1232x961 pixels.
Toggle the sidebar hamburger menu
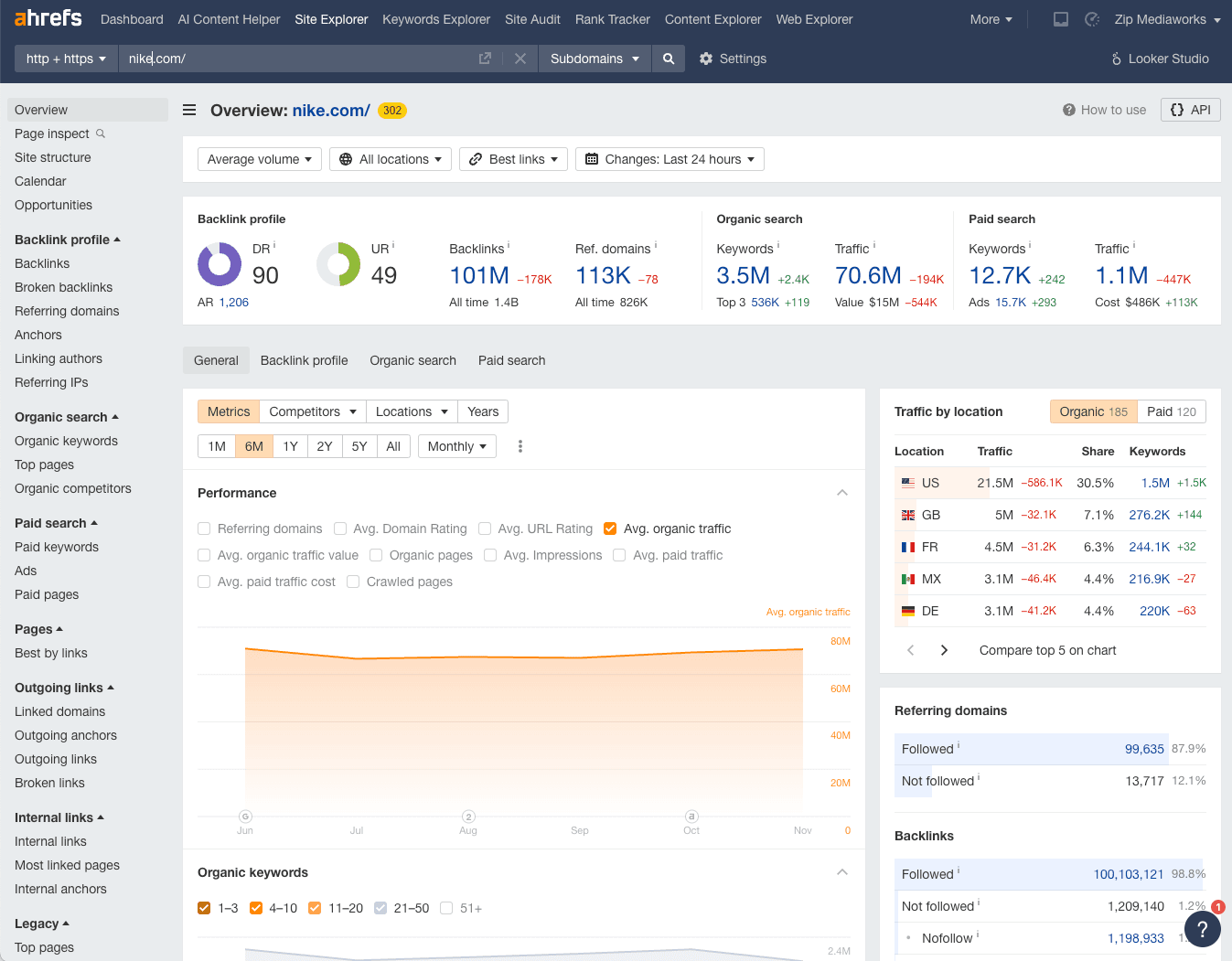click(189, 110)
